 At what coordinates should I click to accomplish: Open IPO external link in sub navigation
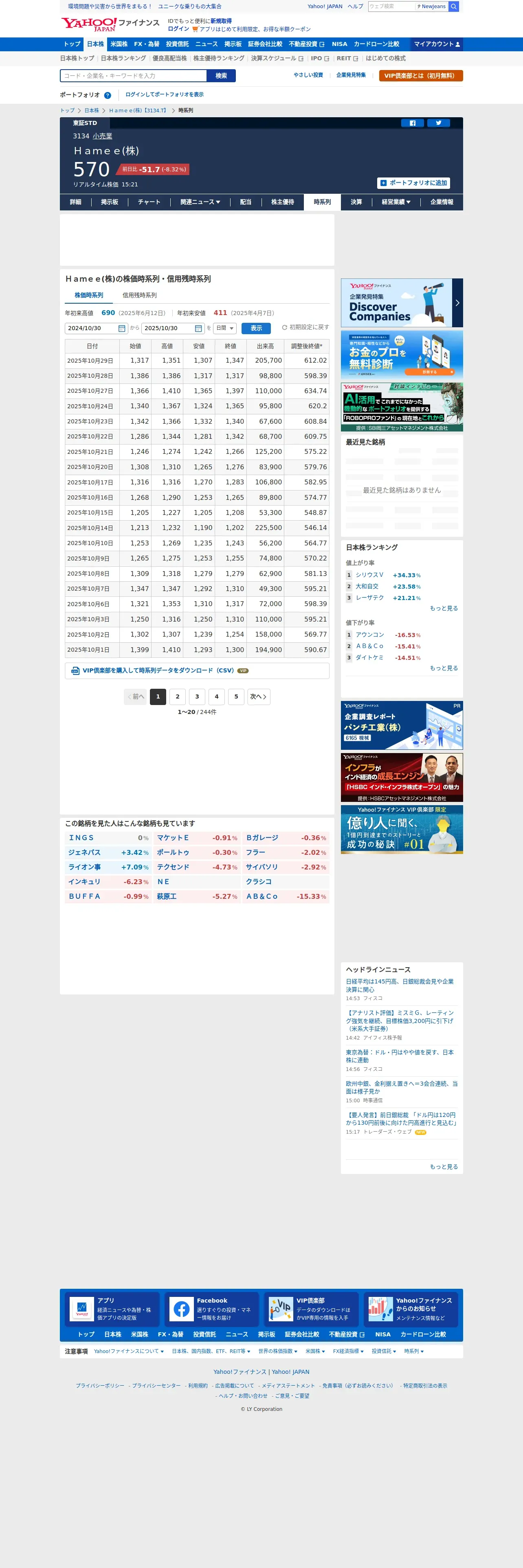(x=320, y=59)
